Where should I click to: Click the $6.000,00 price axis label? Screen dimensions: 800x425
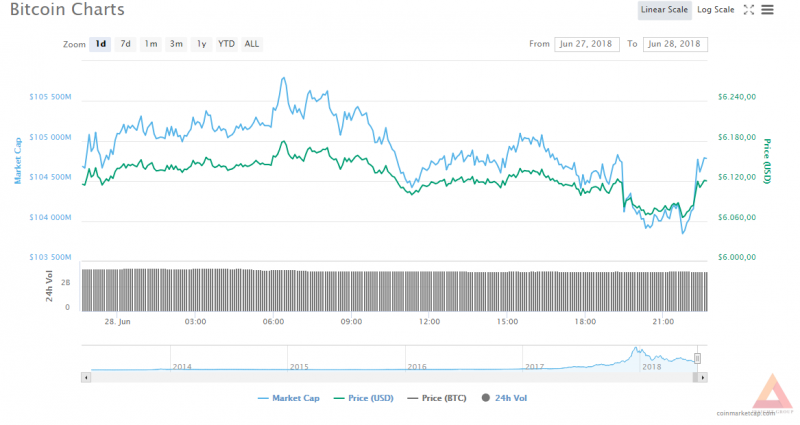[737, 258]
